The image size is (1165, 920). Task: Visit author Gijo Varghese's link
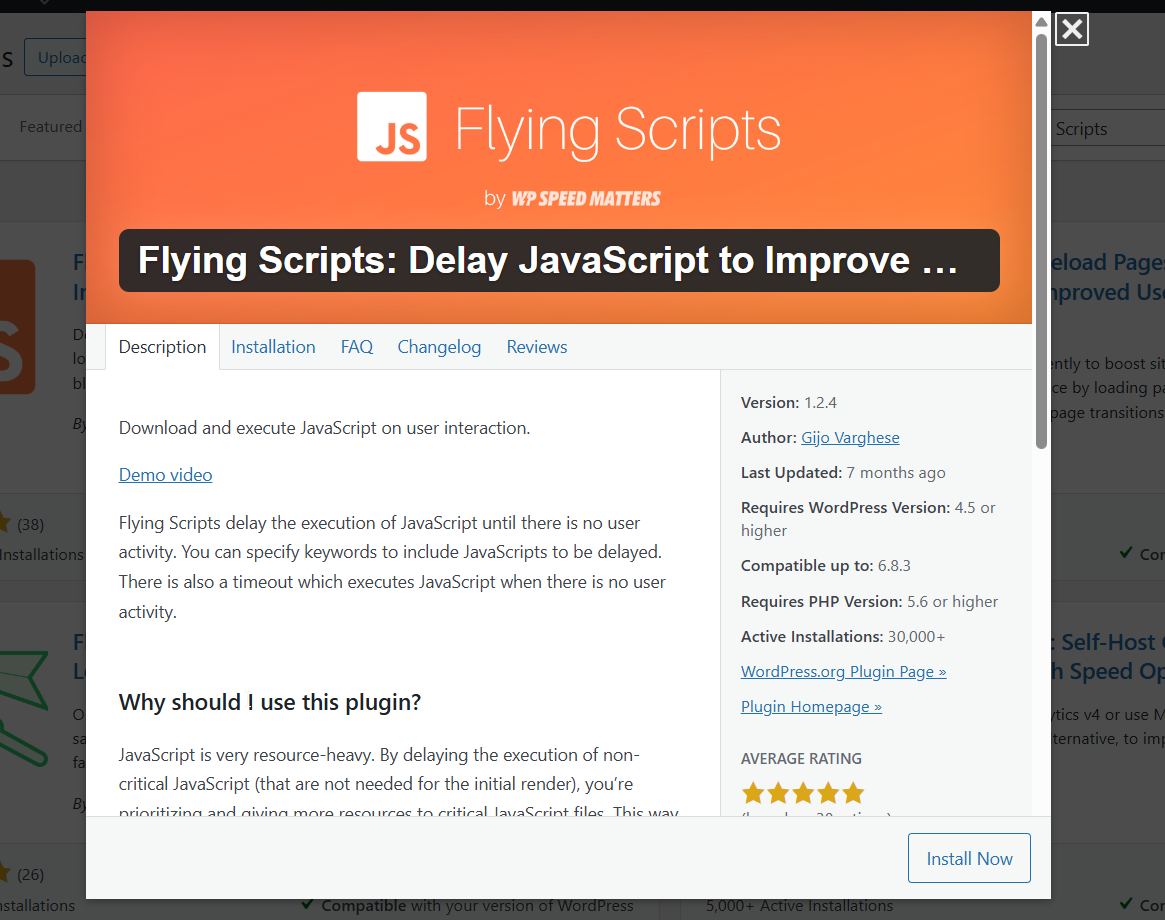[850, 438]
